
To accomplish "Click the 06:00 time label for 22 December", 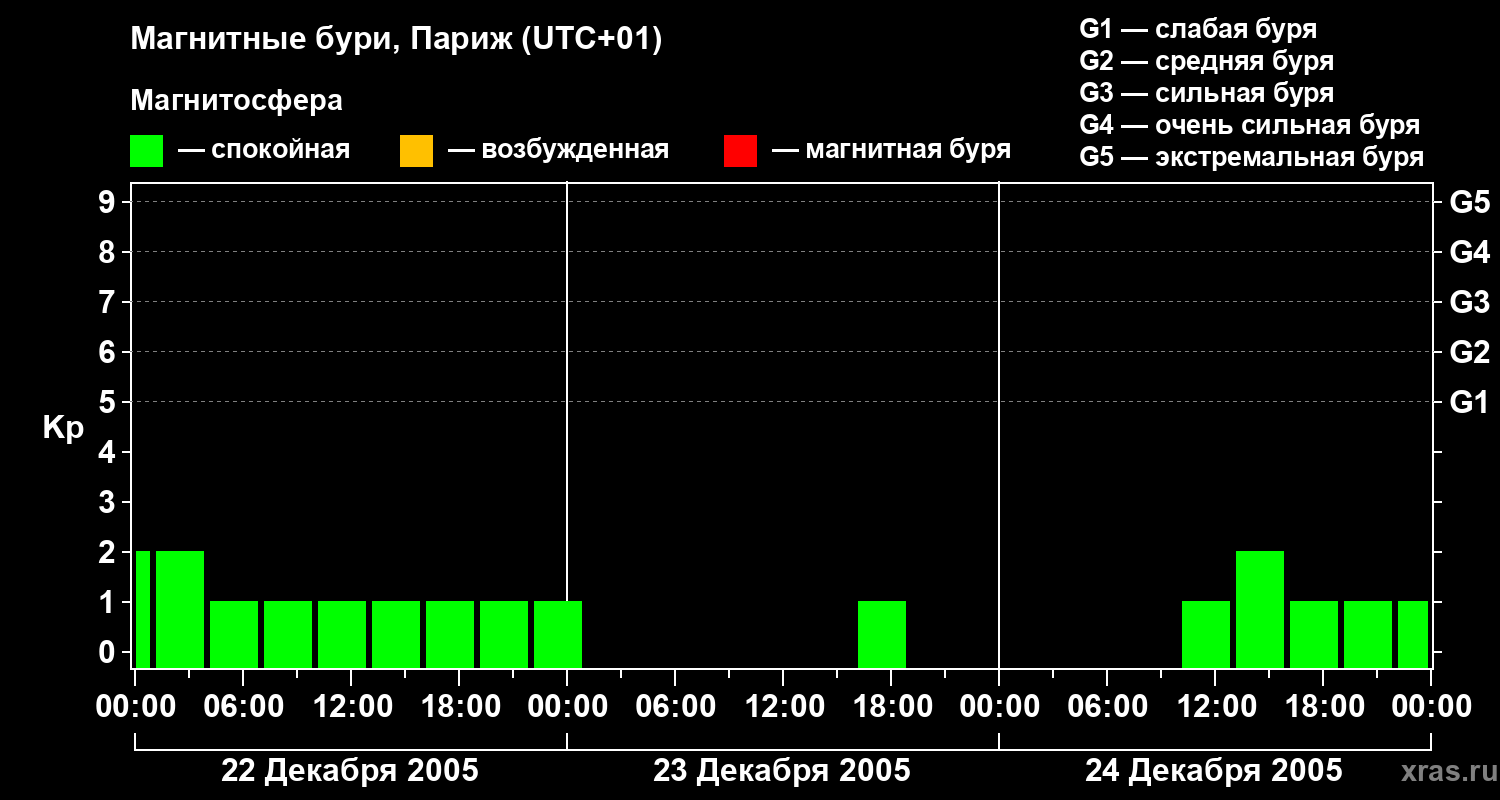I will (x=243, y=706).
